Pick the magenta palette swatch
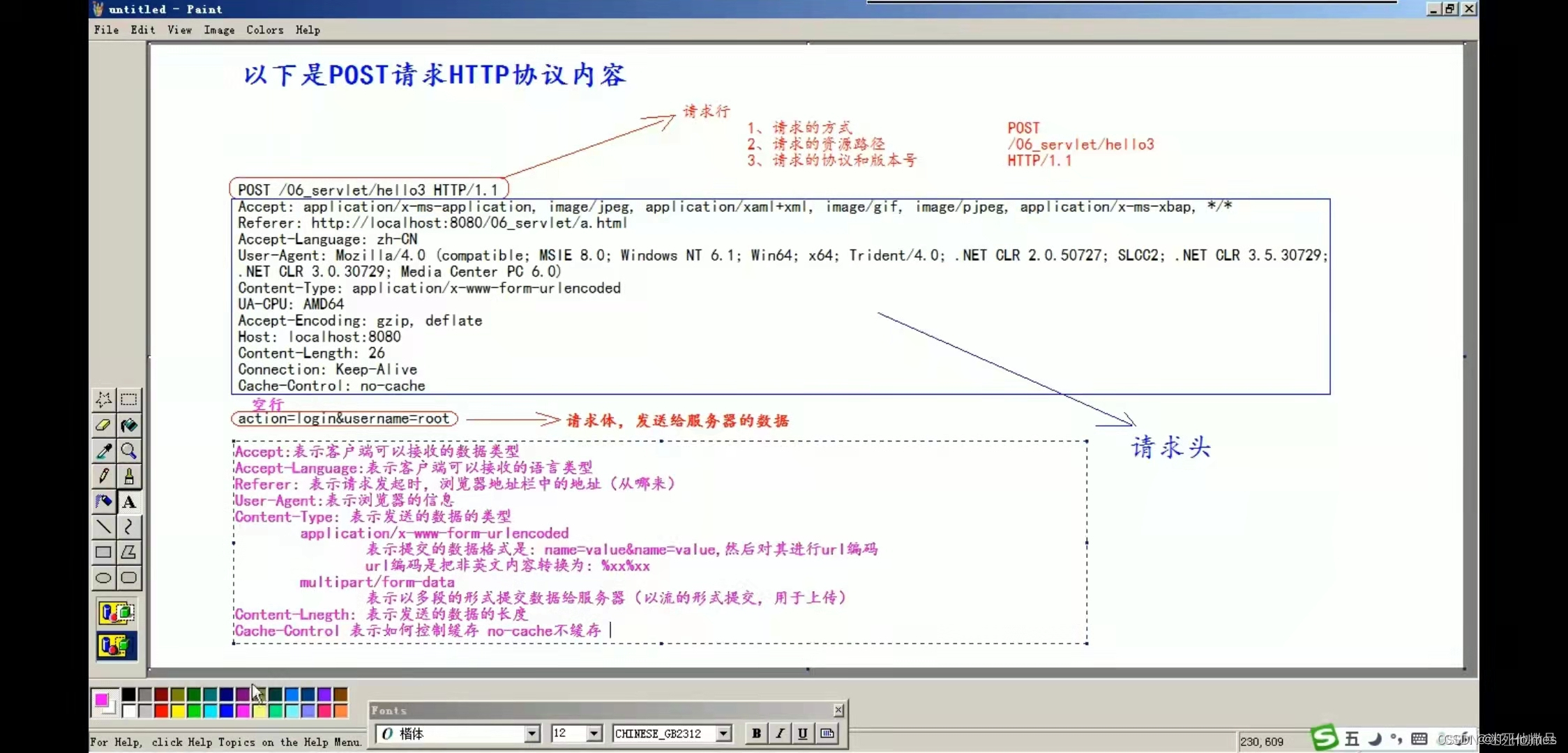Screen dimensions: 1568x753 coord(243,710)
